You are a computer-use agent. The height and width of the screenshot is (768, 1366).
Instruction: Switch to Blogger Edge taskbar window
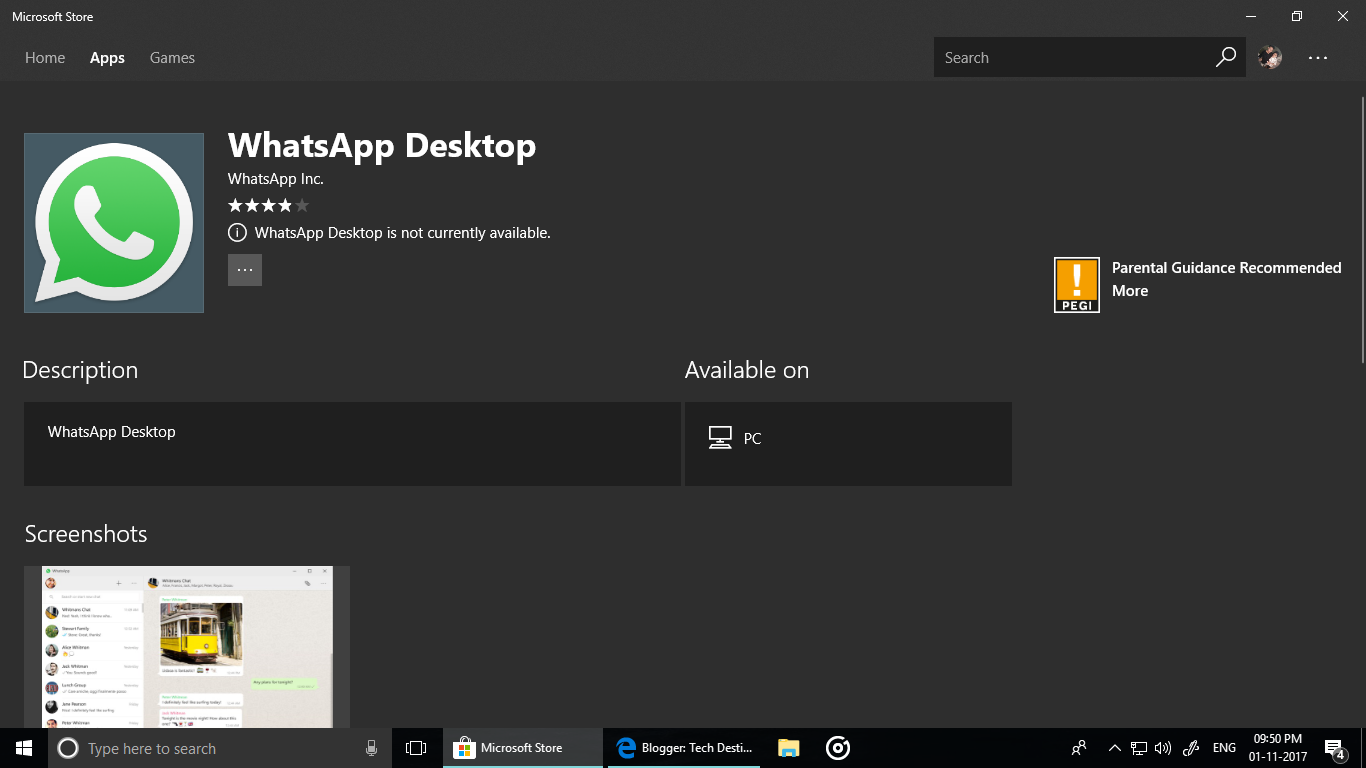(x=684, y=748)
